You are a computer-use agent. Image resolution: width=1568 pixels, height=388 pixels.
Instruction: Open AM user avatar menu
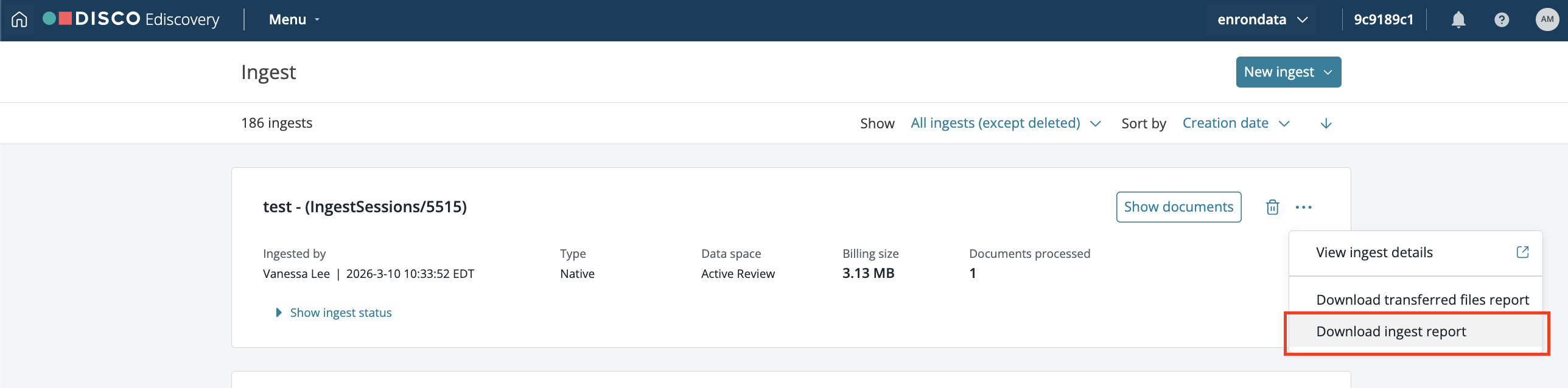pyautogui.click(x=1547, y=19)
